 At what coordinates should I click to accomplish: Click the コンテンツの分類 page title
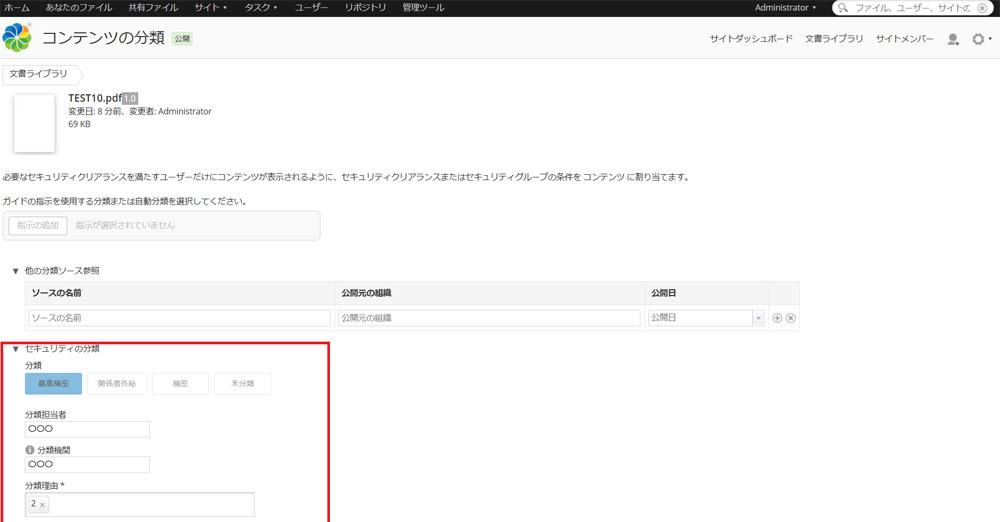click(x=103, y=38)
